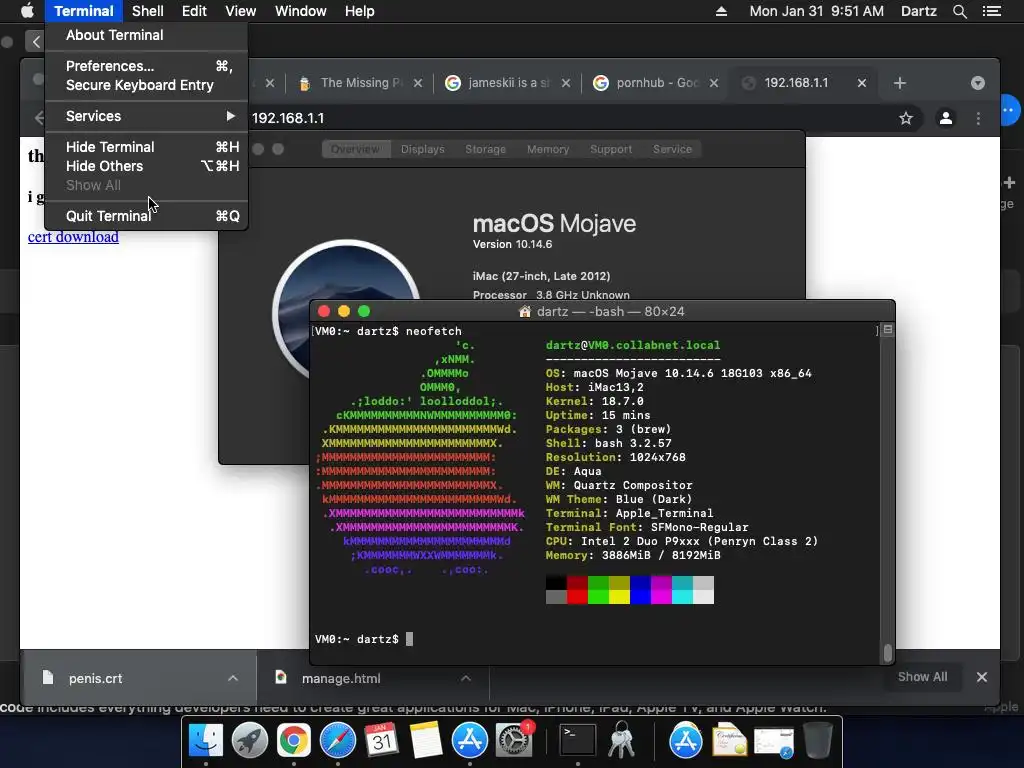The width and height of the screenshot is (1024, 768).
Task: Expand the manage.html download options chevron
Action: [466, 679]
